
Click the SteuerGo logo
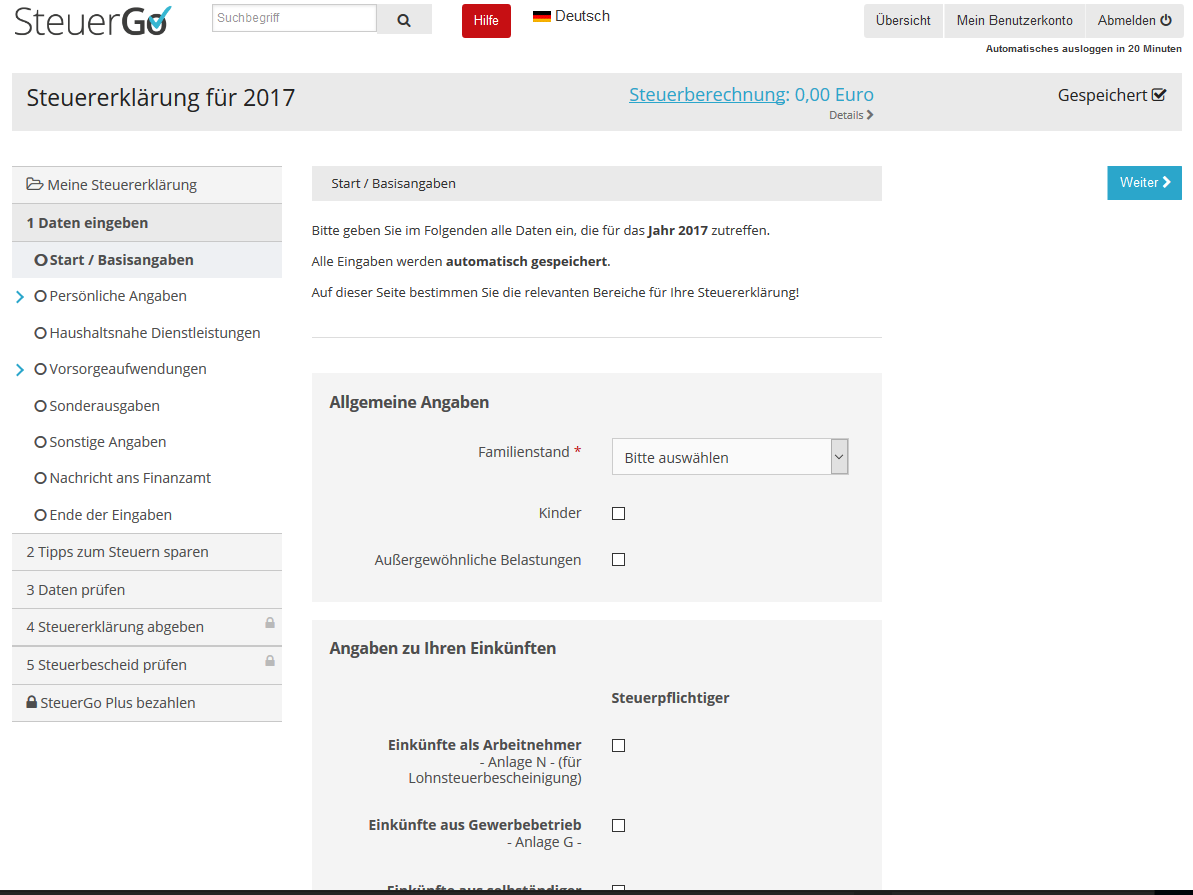(x=93, y=21)
